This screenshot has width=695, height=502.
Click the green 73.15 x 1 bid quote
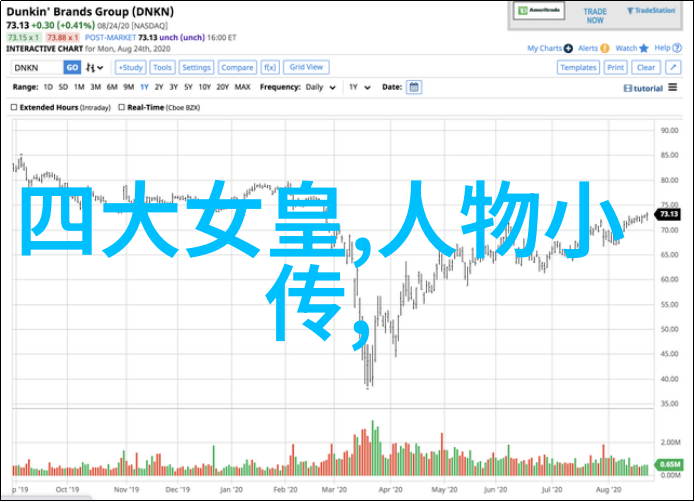(24, 38)
